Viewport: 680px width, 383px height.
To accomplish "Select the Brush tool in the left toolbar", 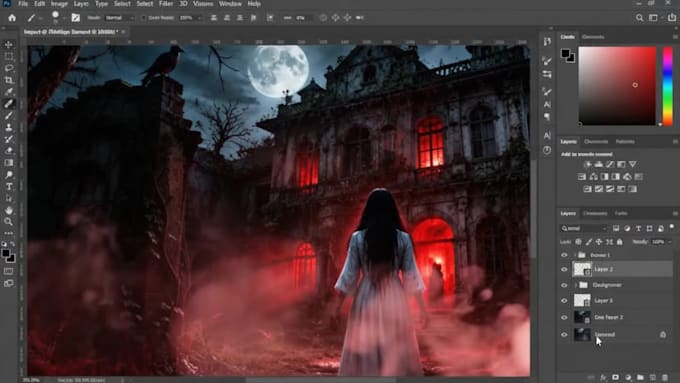I will pyautogui.click(x=9, y=115).
